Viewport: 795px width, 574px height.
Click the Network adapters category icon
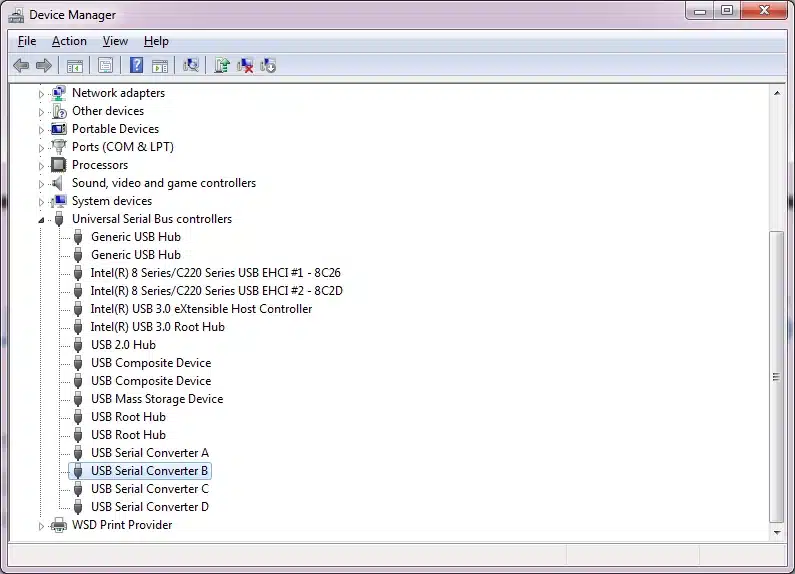59,93
